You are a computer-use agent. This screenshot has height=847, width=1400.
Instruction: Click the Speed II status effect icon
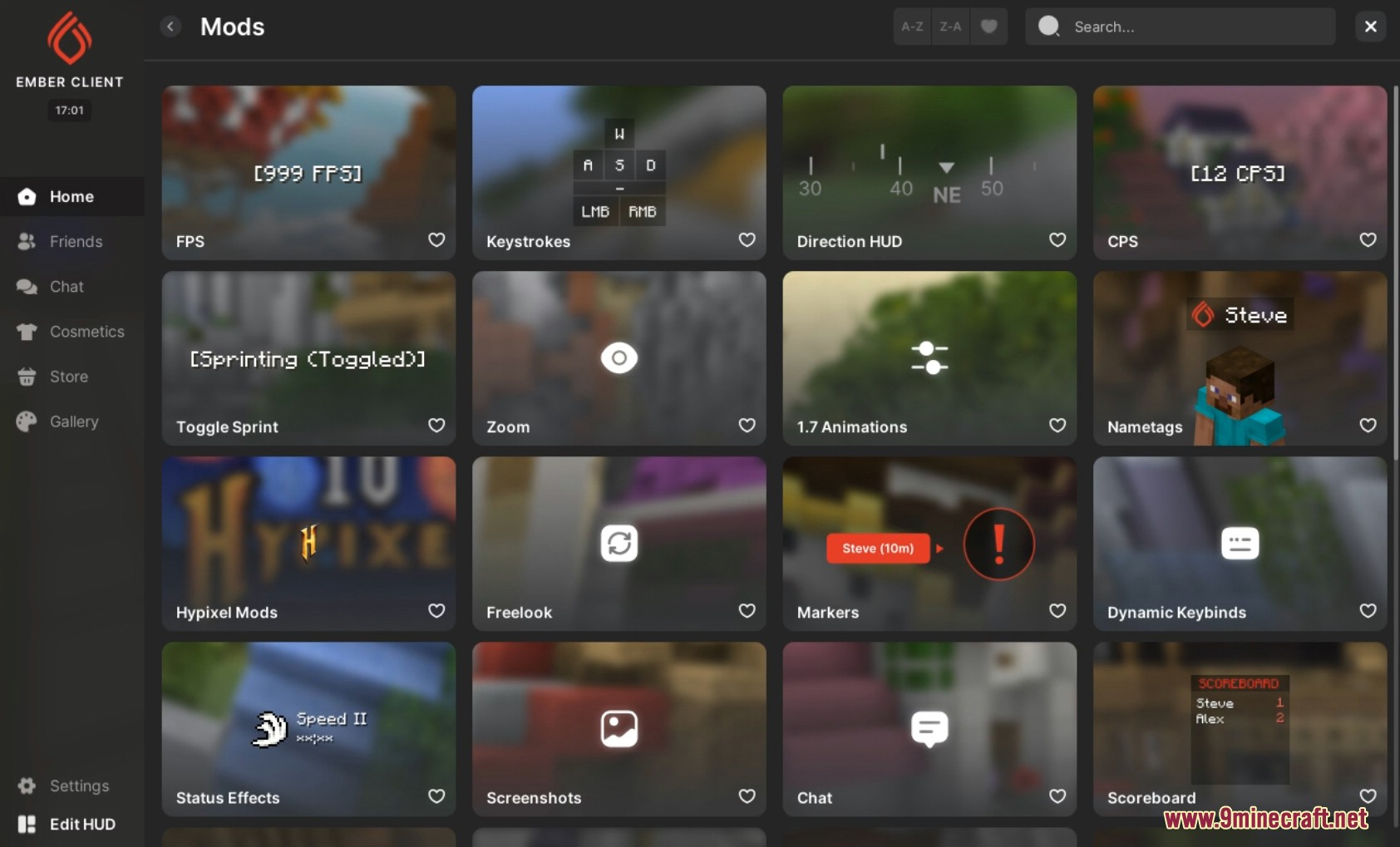point(269,729)
